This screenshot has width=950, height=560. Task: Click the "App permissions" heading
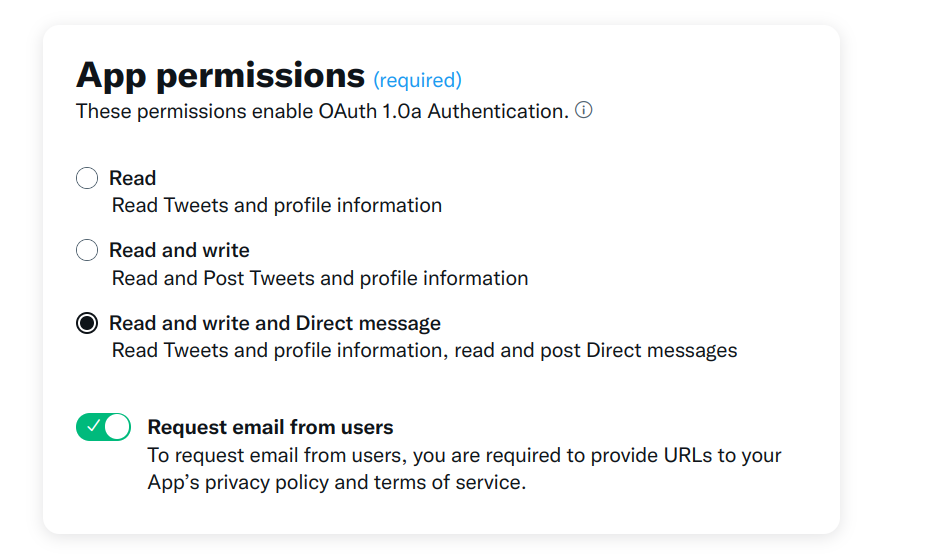point(220,75)
